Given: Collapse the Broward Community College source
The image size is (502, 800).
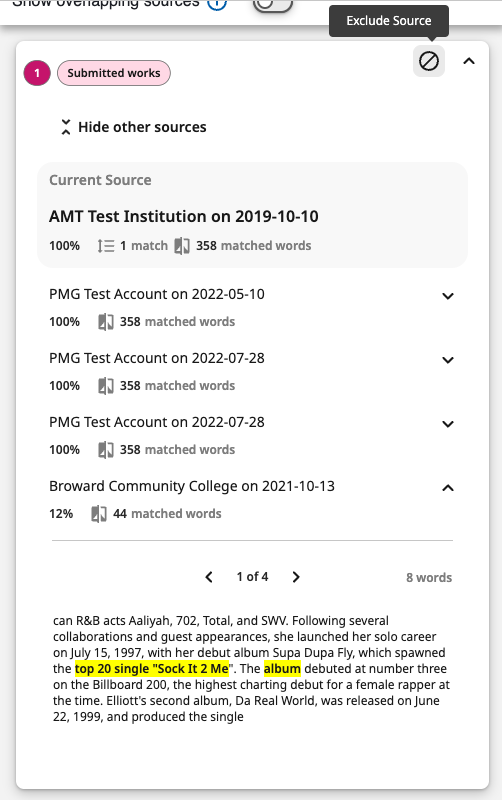Looking at the screenshot, I should [448, 488].
